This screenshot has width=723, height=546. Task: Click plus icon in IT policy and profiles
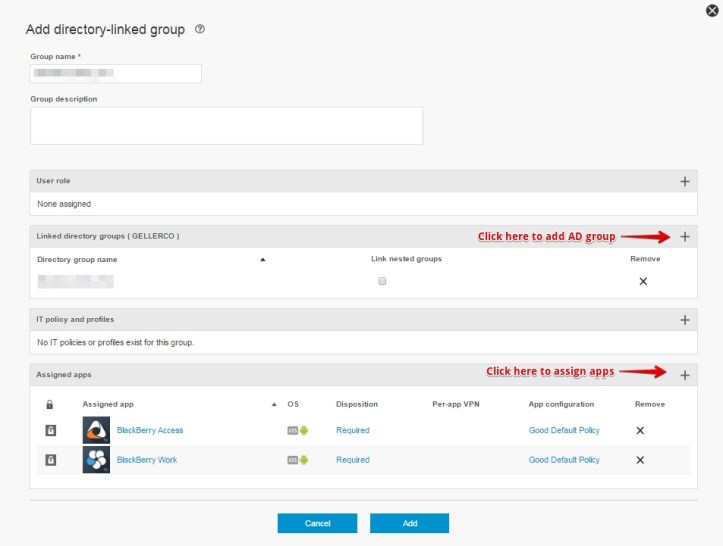coord(685,320)
